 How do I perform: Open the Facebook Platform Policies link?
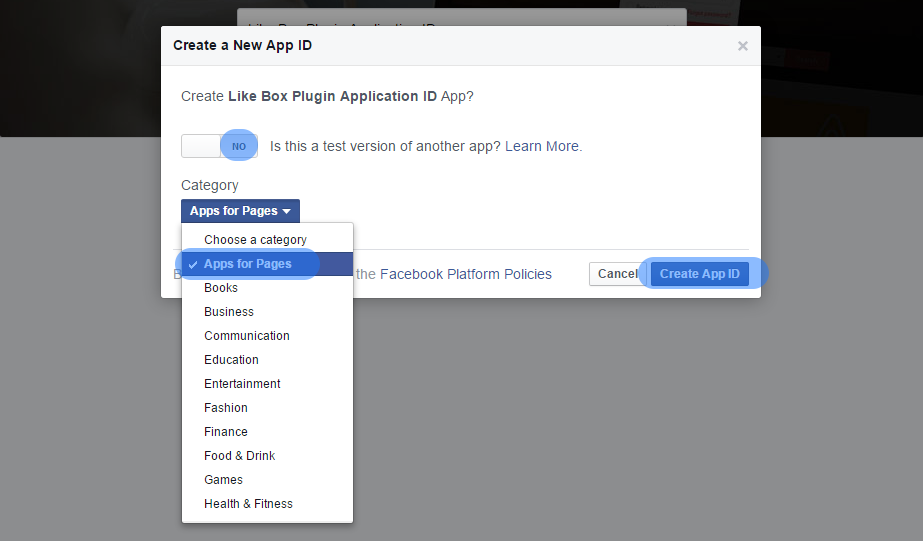(x=465, y=274)
